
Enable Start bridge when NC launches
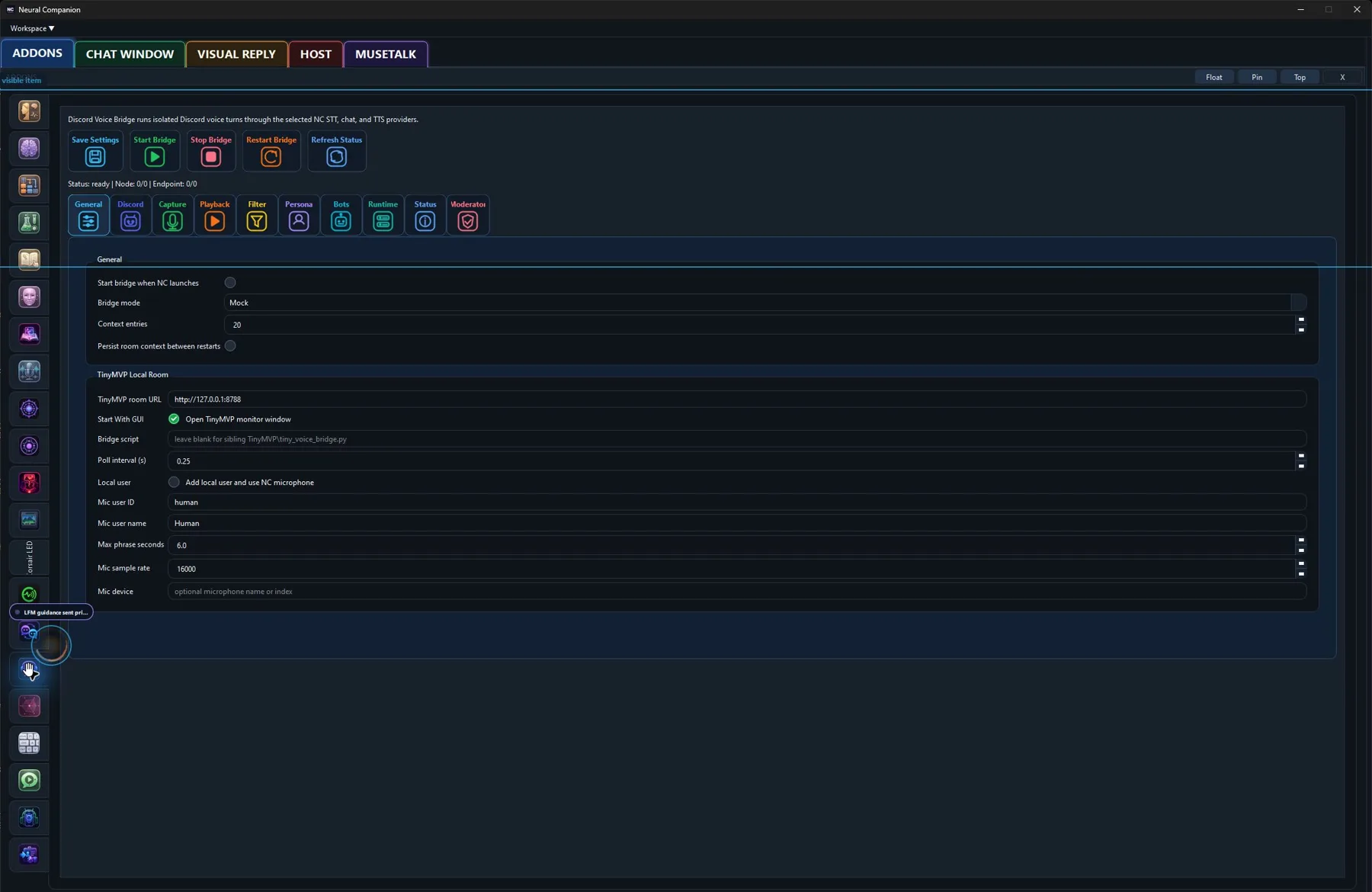coord(230,283)
